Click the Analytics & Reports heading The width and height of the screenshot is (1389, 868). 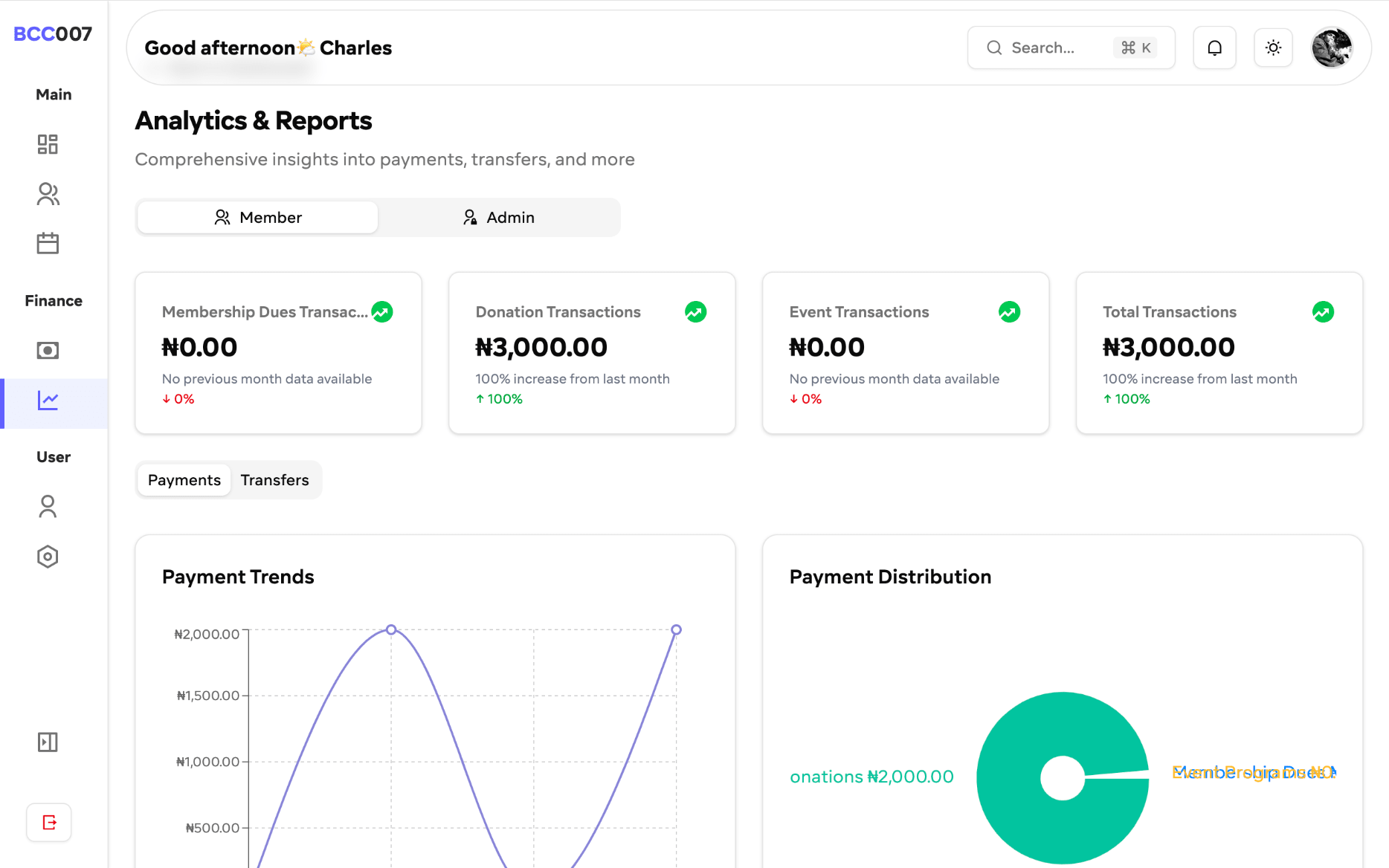pyautogui.click(x=254, y=120)
